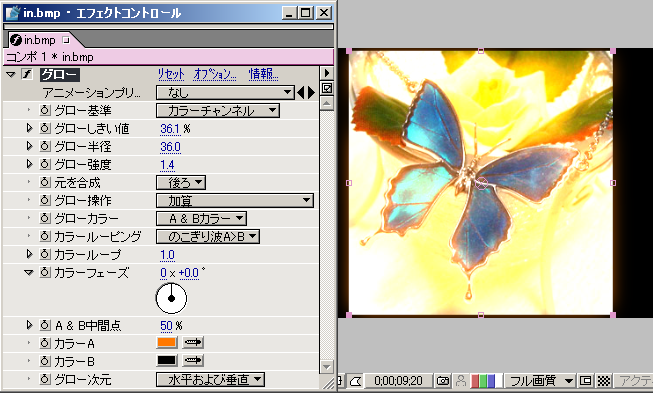Select the in.bmp effect controls tab
The image size is (653, 393).
(x=40, y=40)
